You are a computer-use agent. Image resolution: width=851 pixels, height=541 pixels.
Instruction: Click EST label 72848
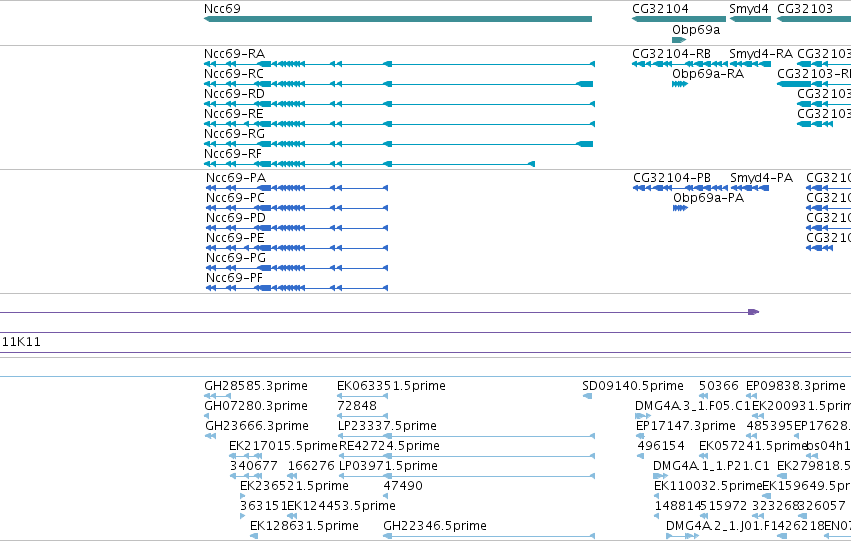357,406
